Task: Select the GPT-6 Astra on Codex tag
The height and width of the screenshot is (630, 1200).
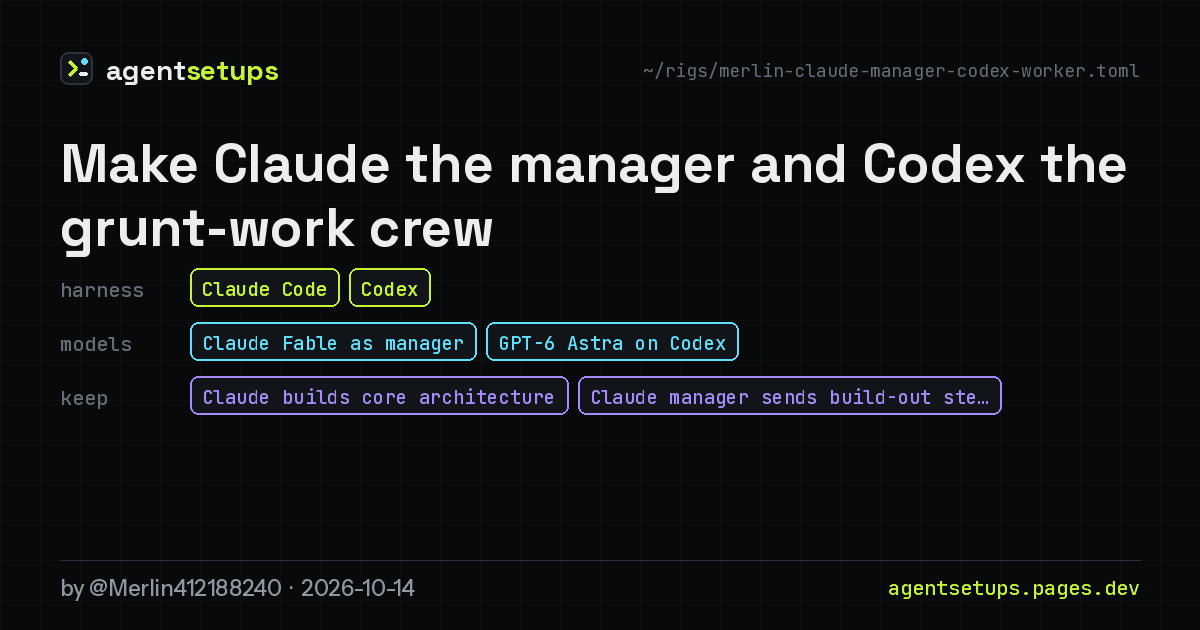Action: [612, 342]
